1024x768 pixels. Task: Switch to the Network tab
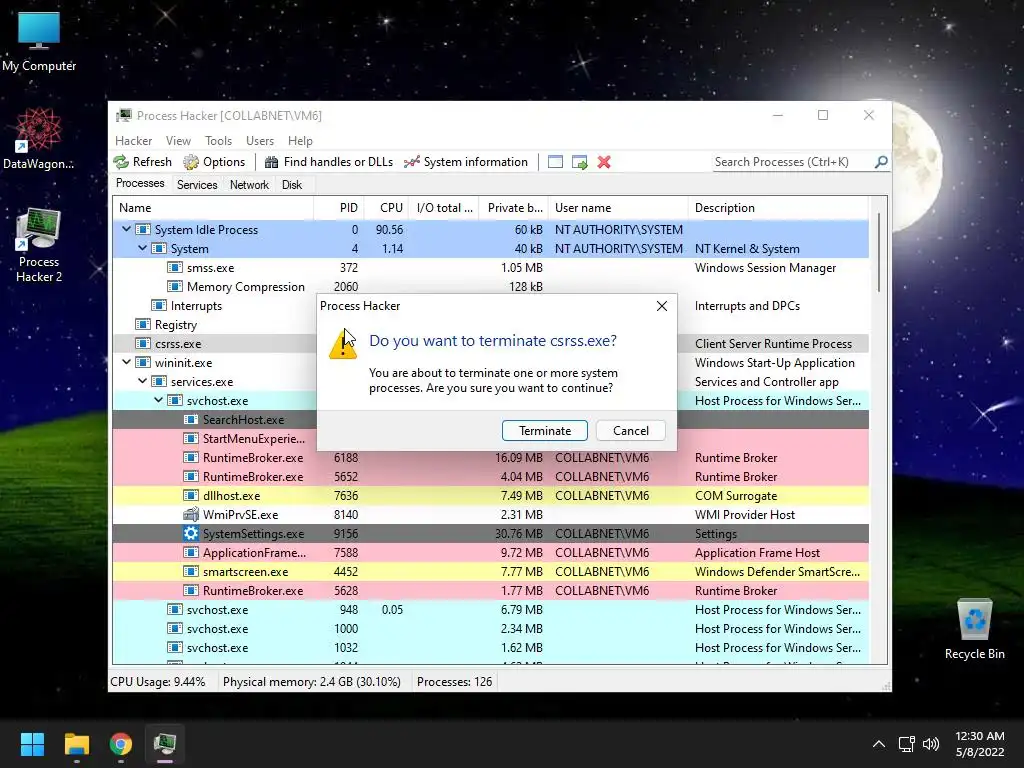coord(249,185)
